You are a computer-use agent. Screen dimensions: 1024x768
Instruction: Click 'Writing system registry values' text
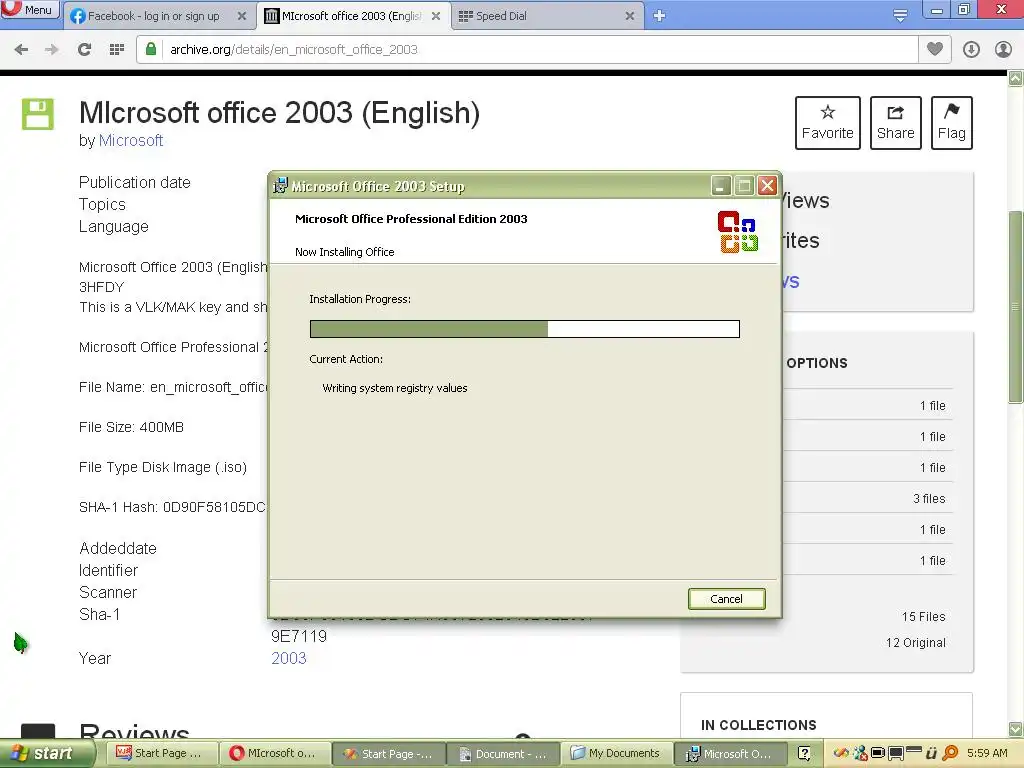tap(394, 388)
